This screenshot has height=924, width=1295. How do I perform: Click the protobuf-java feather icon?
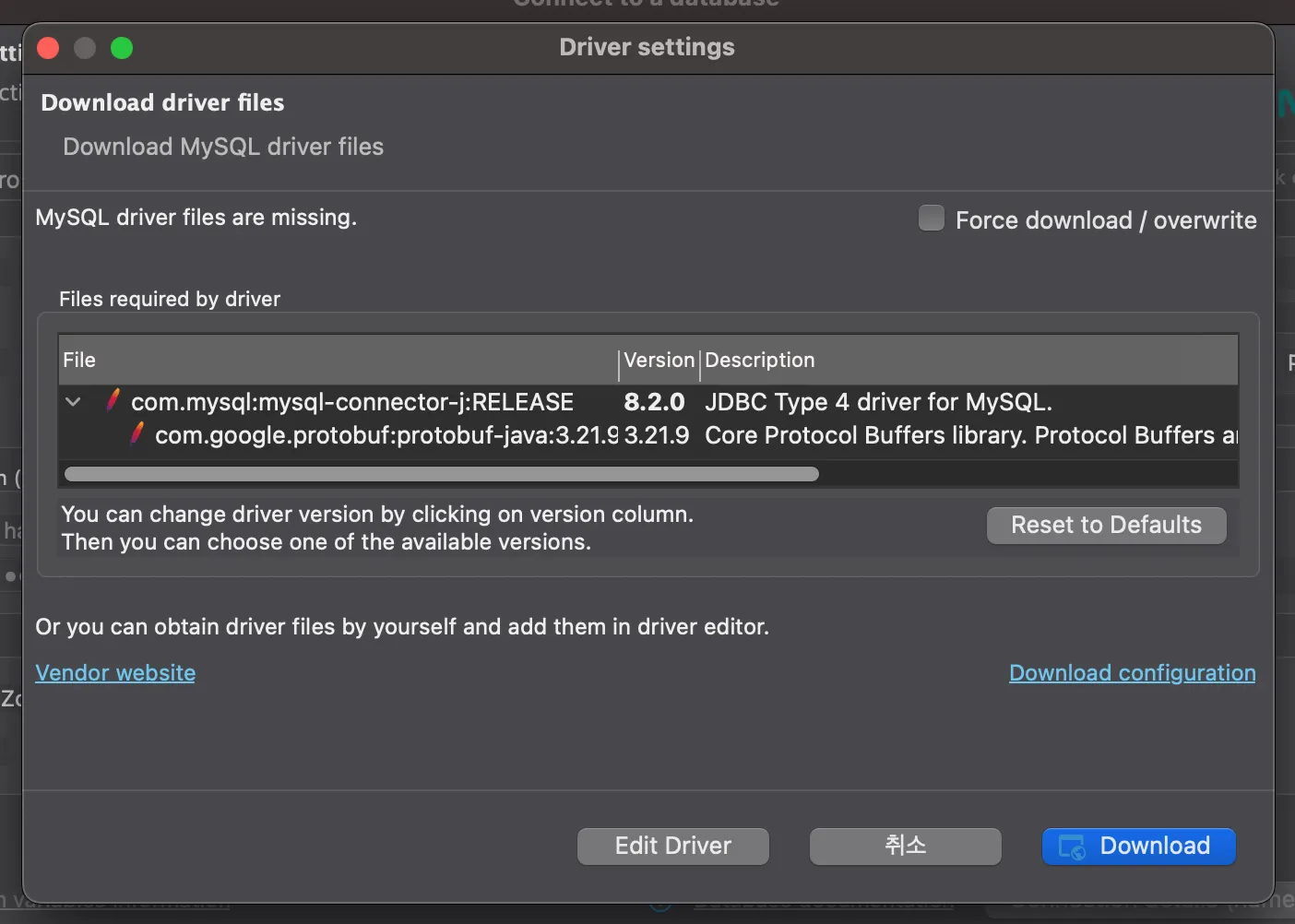coord(137,433)
